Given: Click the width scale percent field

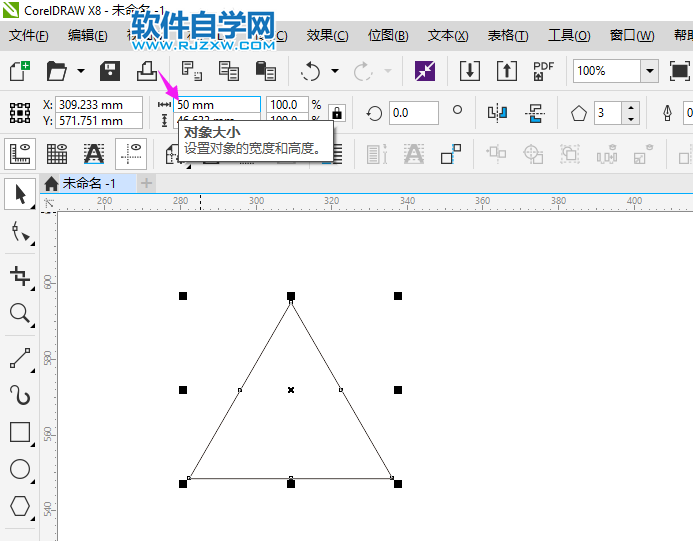Looking at the screenshot, I should click(287, 105).
